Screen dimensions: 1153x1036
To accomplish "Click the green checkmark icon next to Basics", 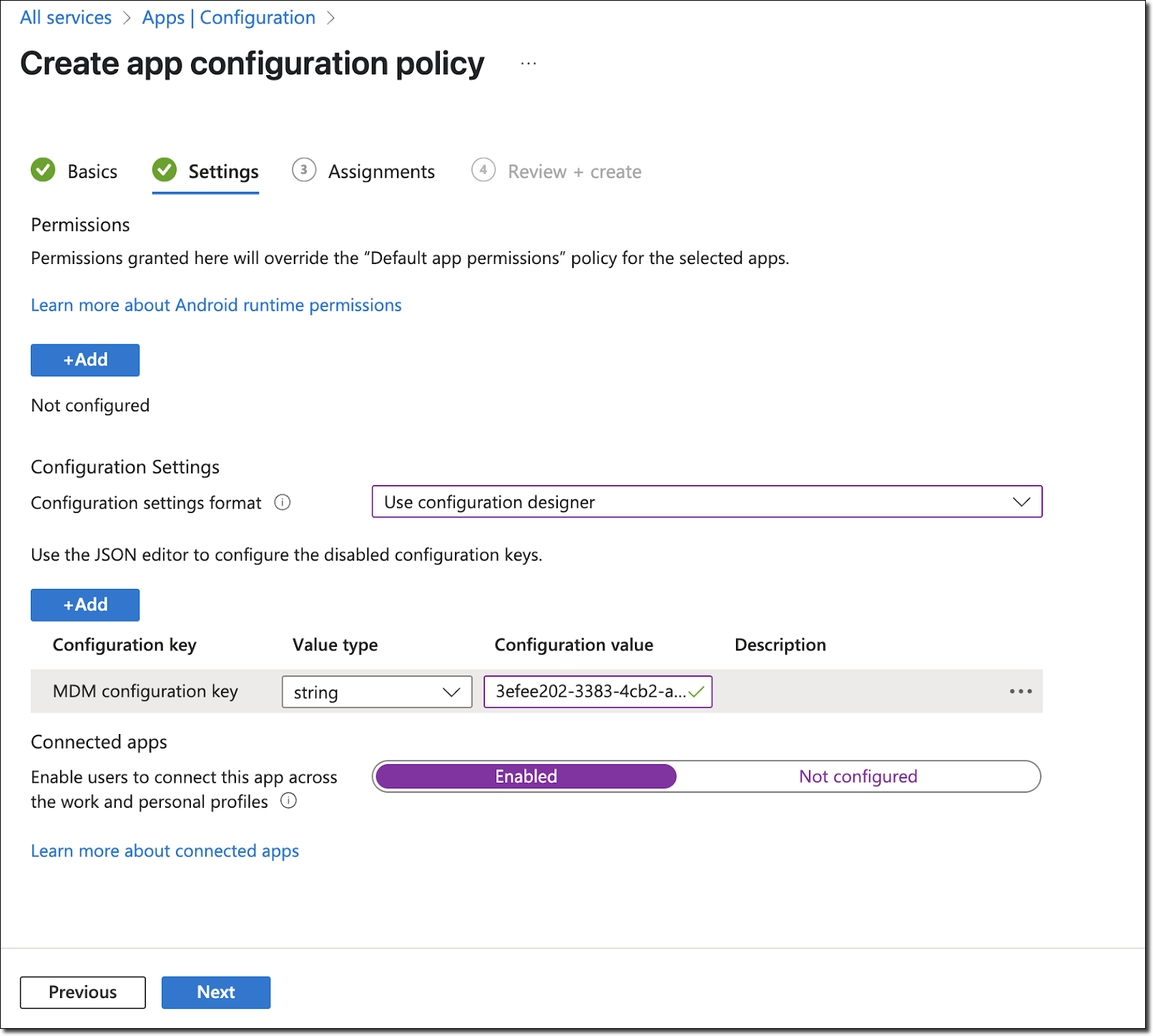I will pyautogui.click(x=43, y=170).
